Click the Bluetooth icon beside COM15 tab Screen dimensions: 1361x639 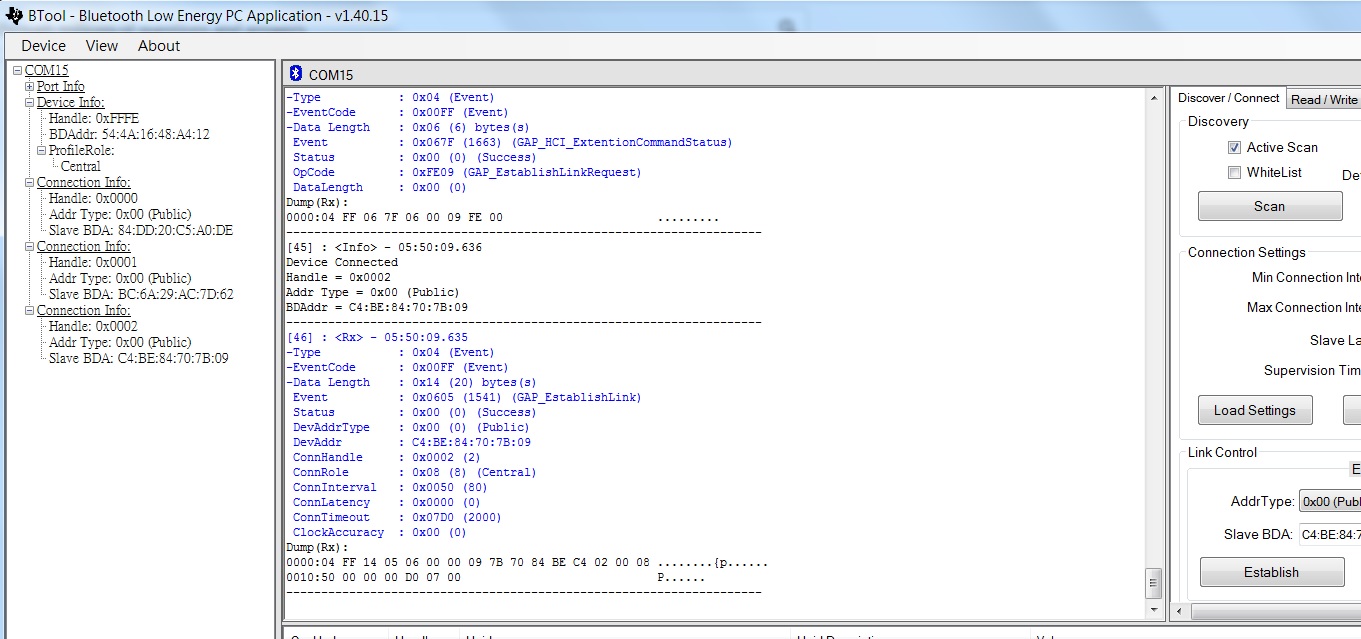[x=295, y=74]
